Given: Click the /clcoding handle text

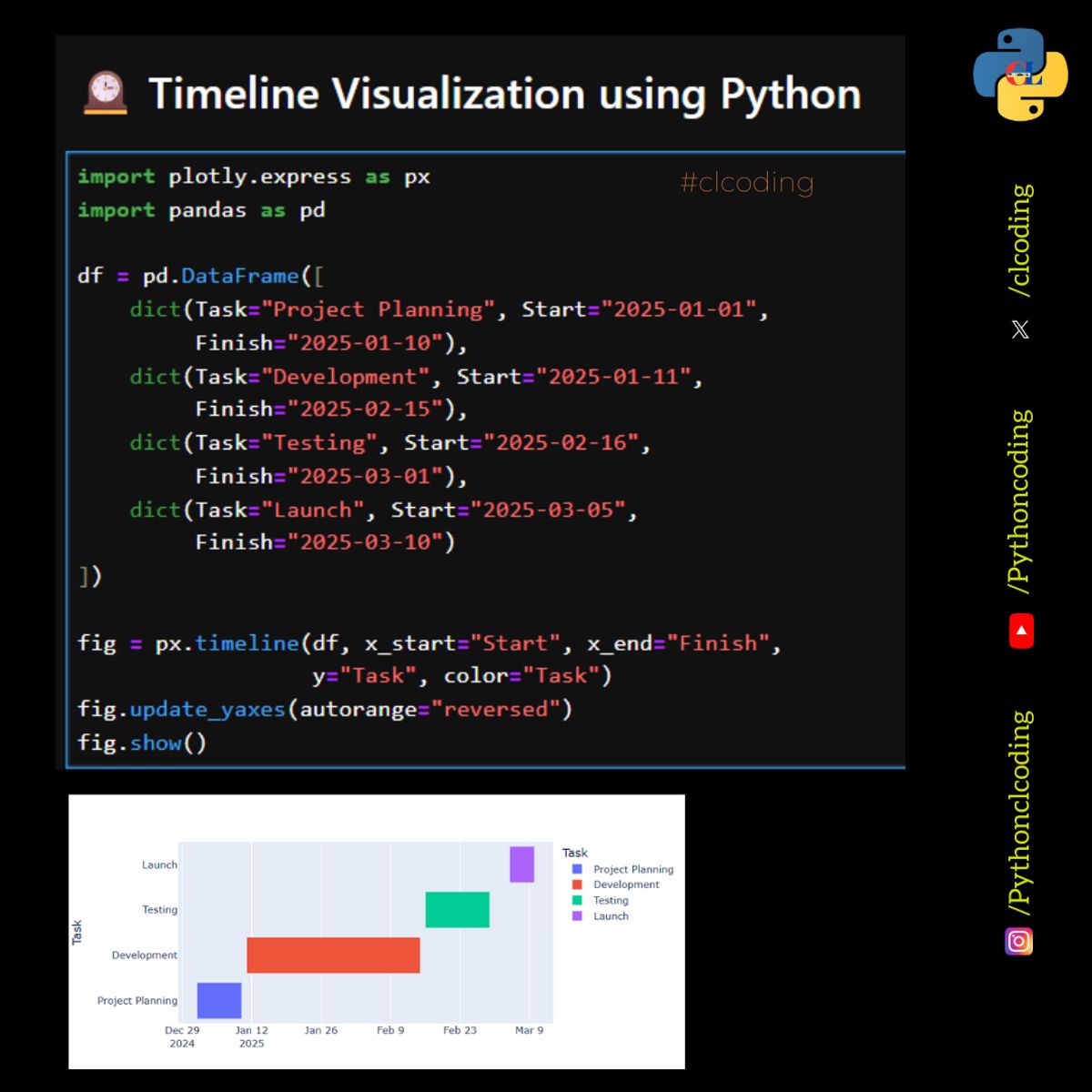Looking at the screenshot, I should (1021, 240).
